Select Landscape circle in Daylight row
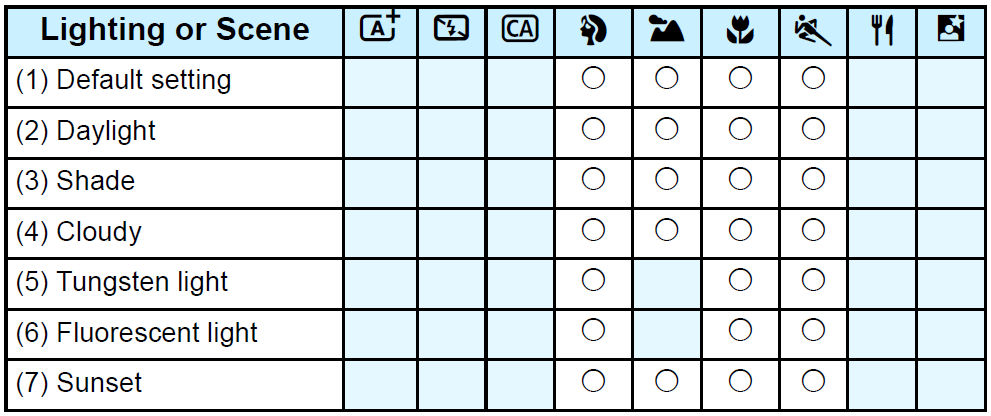Image resolution: width=991 pixels, height=416 pixels. (666, 129)
